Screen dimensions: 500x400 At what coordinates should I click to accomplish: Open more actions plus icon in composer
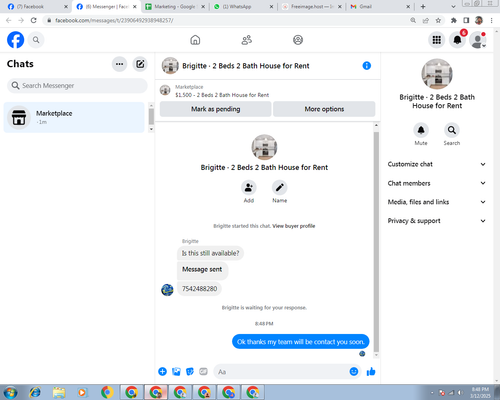tap(163, 371)
